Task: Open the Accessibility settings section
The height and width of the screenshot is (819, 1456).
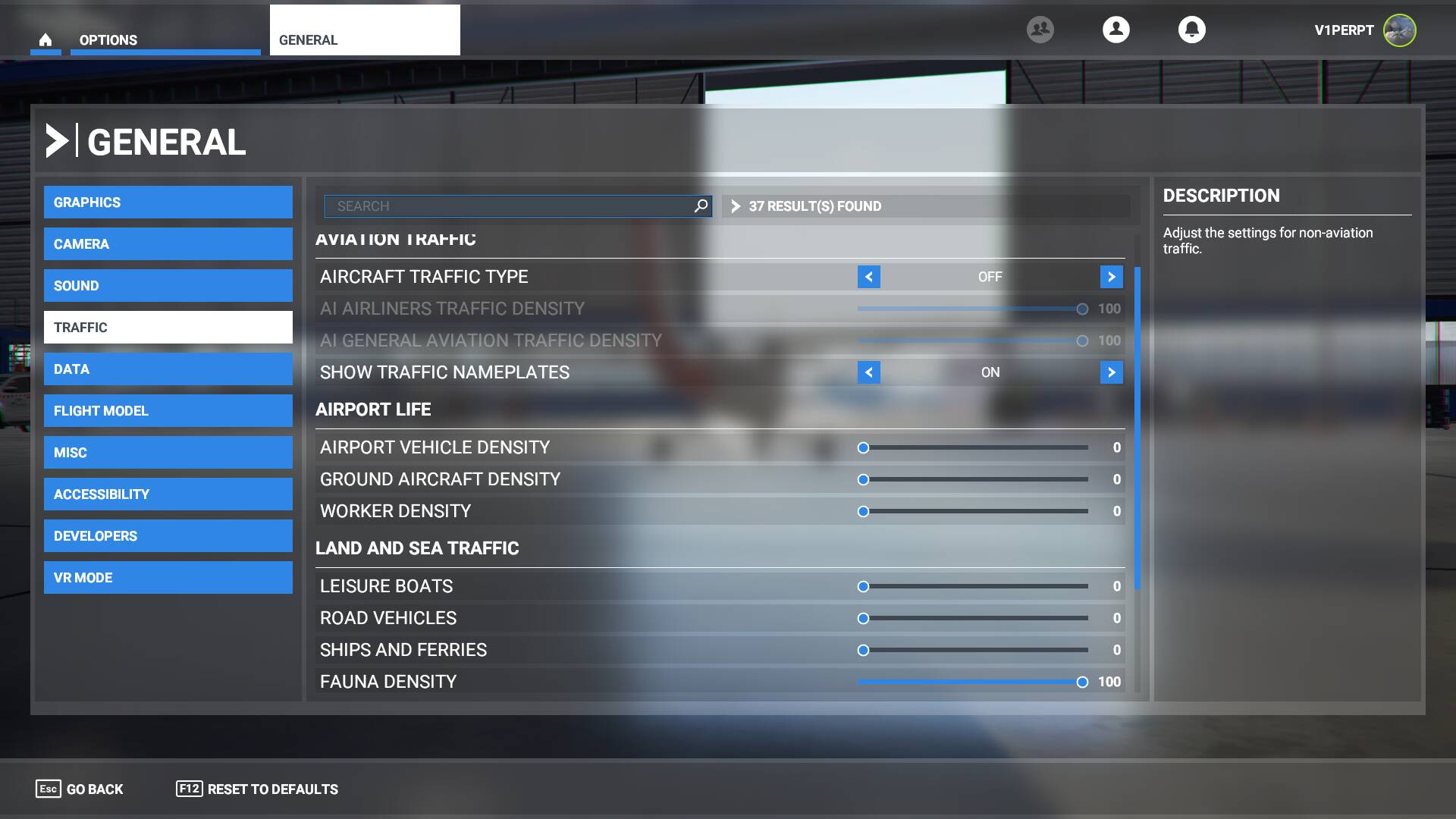Action: pyautogui.click(x=168, y=494)
